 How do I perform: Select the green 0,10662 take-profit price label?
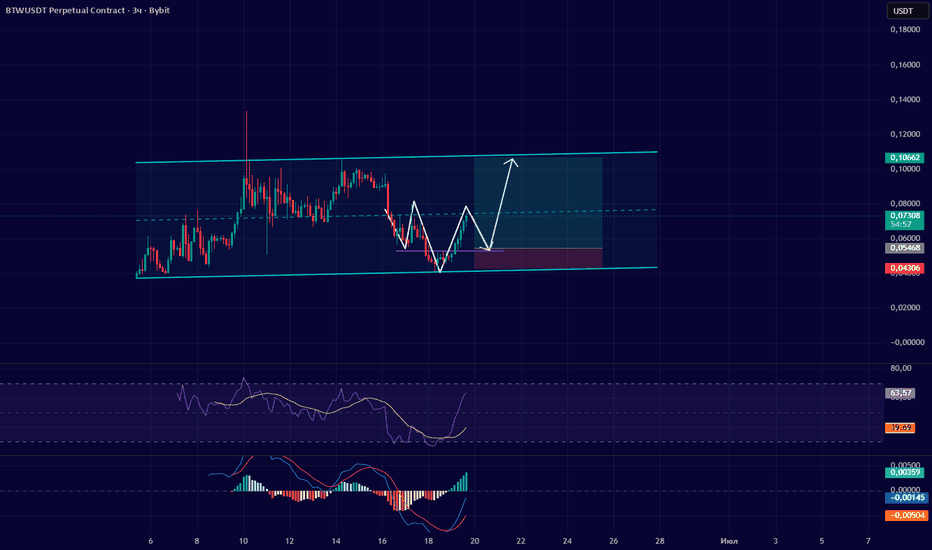coord(905,158)
